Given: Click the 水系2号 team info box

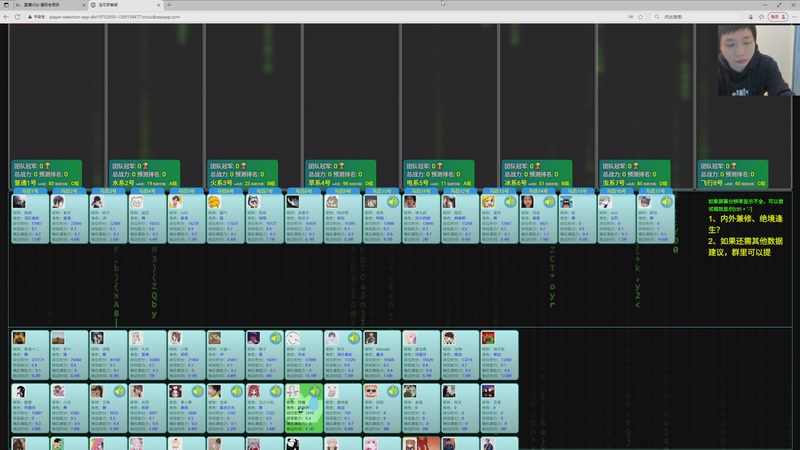Looking at the screenshot, I should point(144,174).
